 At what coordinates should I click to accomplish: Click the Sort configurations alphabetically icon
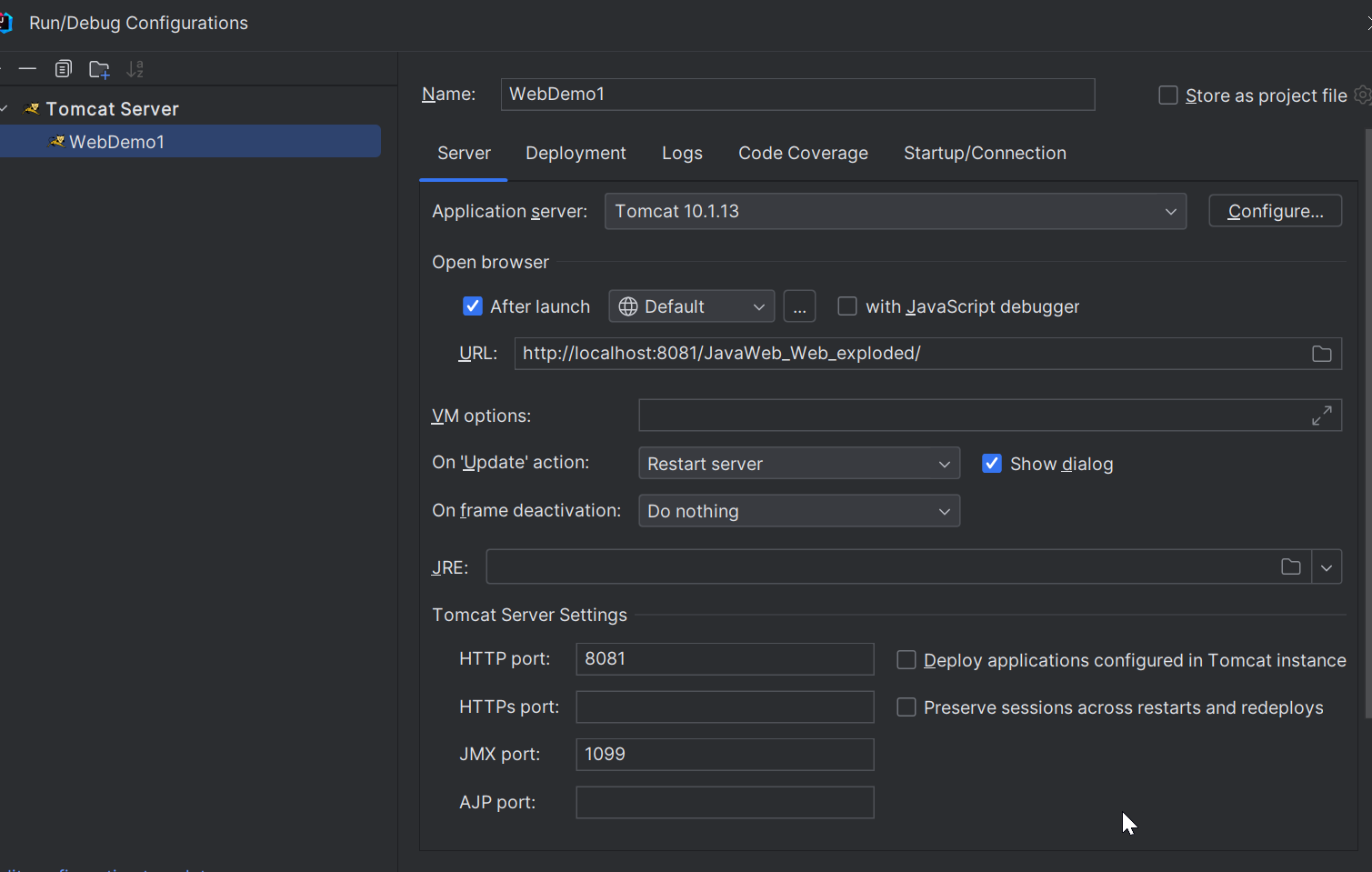pyautogui.click(x=135, y=69)
